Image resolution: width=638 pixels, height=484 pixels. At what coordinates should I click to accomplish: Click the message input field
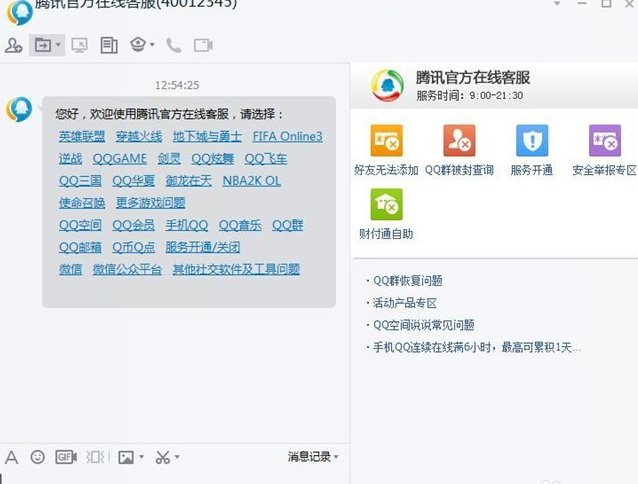[174, 478]
